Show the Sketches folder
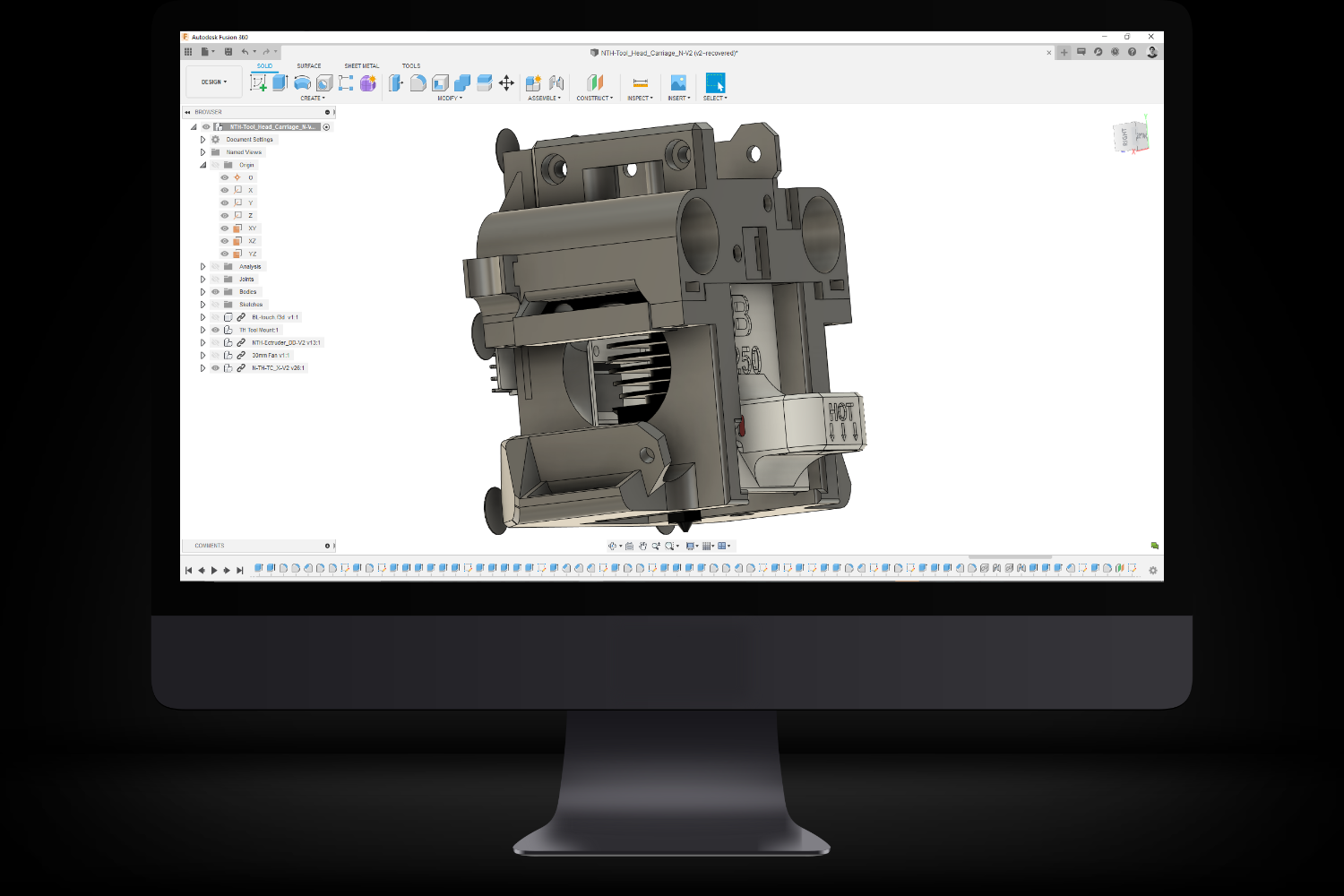This screenshot has width=1344, height=896. 215,305
